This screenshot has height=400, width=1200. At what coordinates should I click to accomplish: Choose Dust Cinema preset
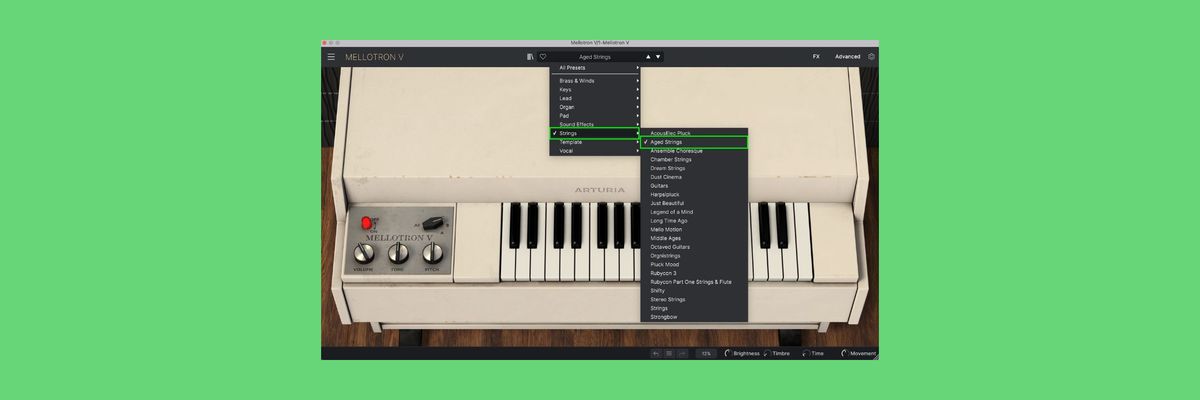[x=694, y=177]
